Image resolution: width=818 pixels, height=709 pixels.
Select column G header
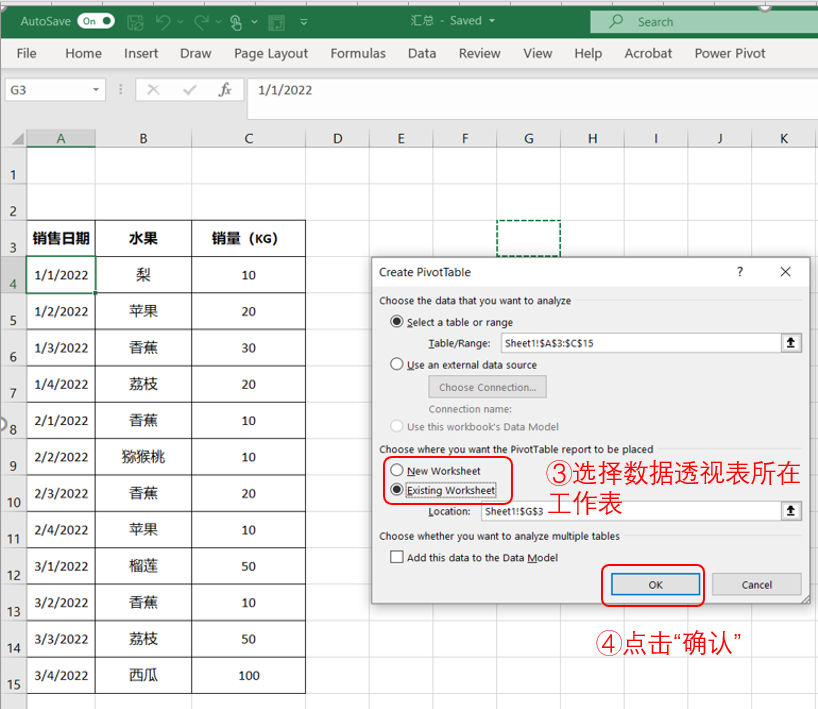528,139
